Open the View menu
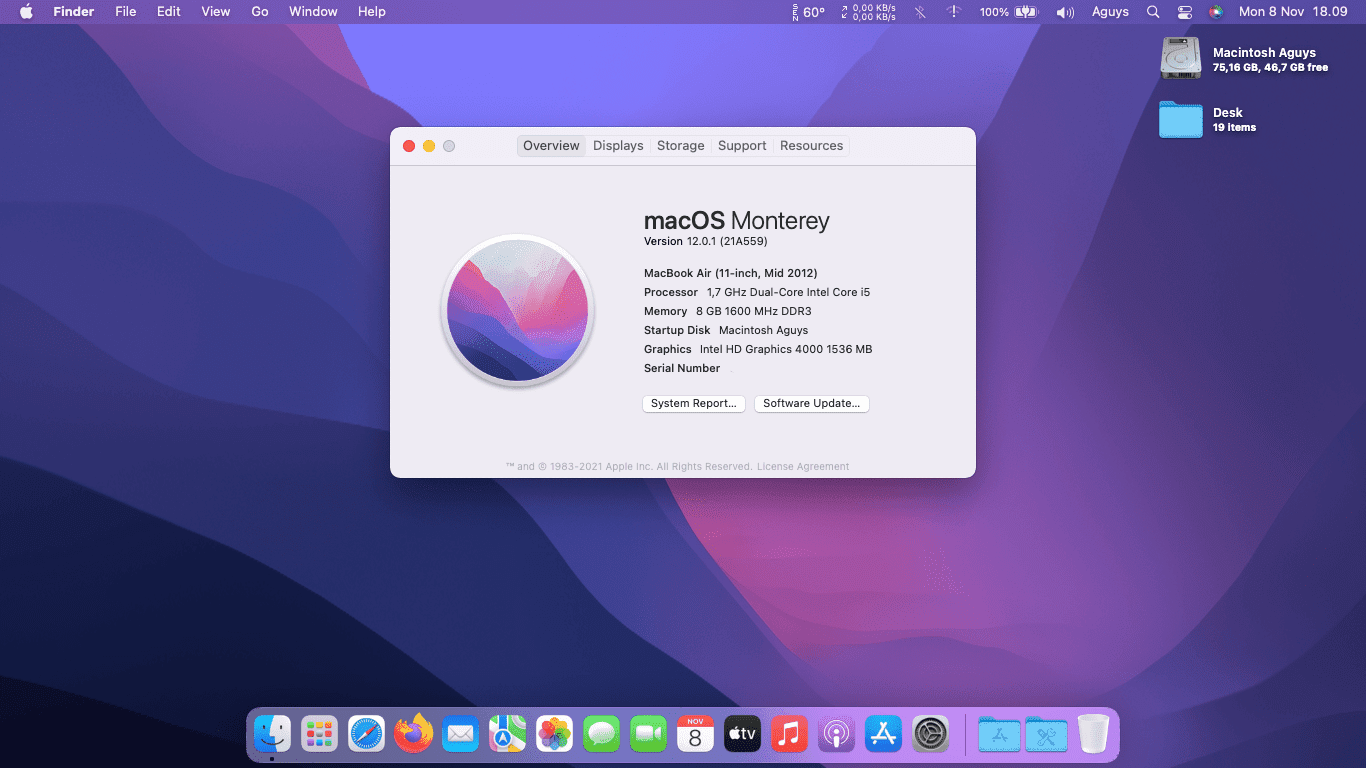 pos(216,12)
